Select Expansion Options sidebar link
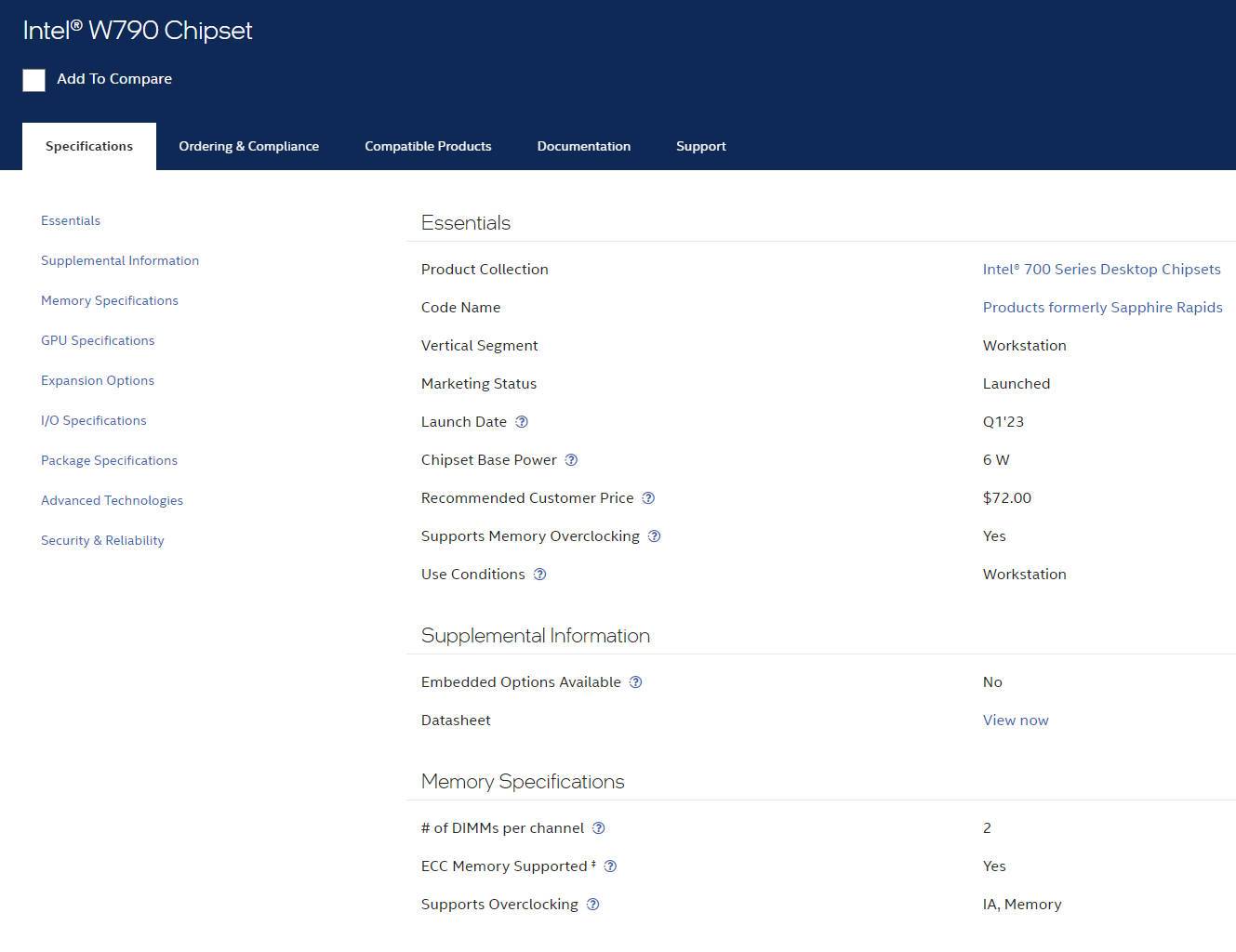The image size is (1236, 952). (98, 380)
